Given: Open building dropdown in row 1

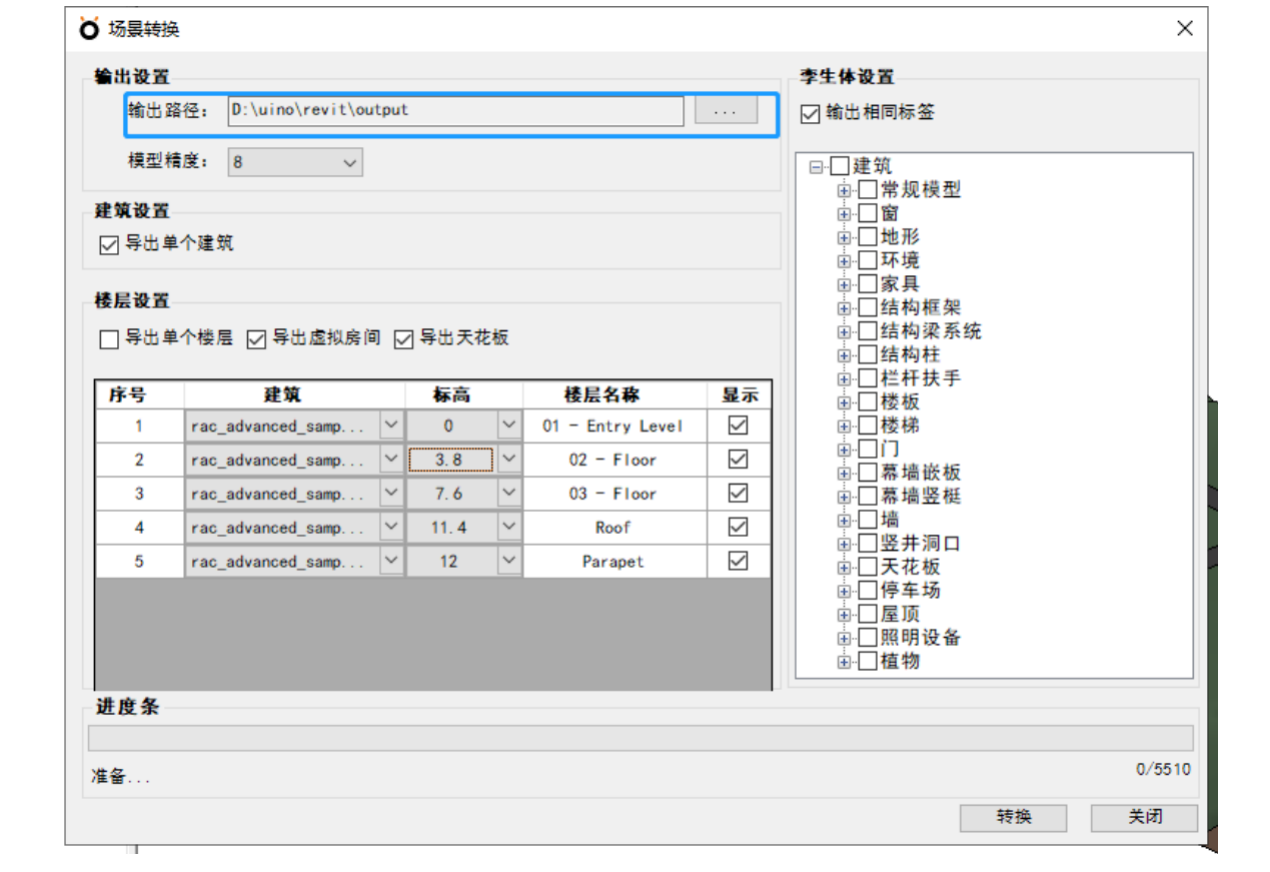Looking at the screenshot, I should coord(391,426).
